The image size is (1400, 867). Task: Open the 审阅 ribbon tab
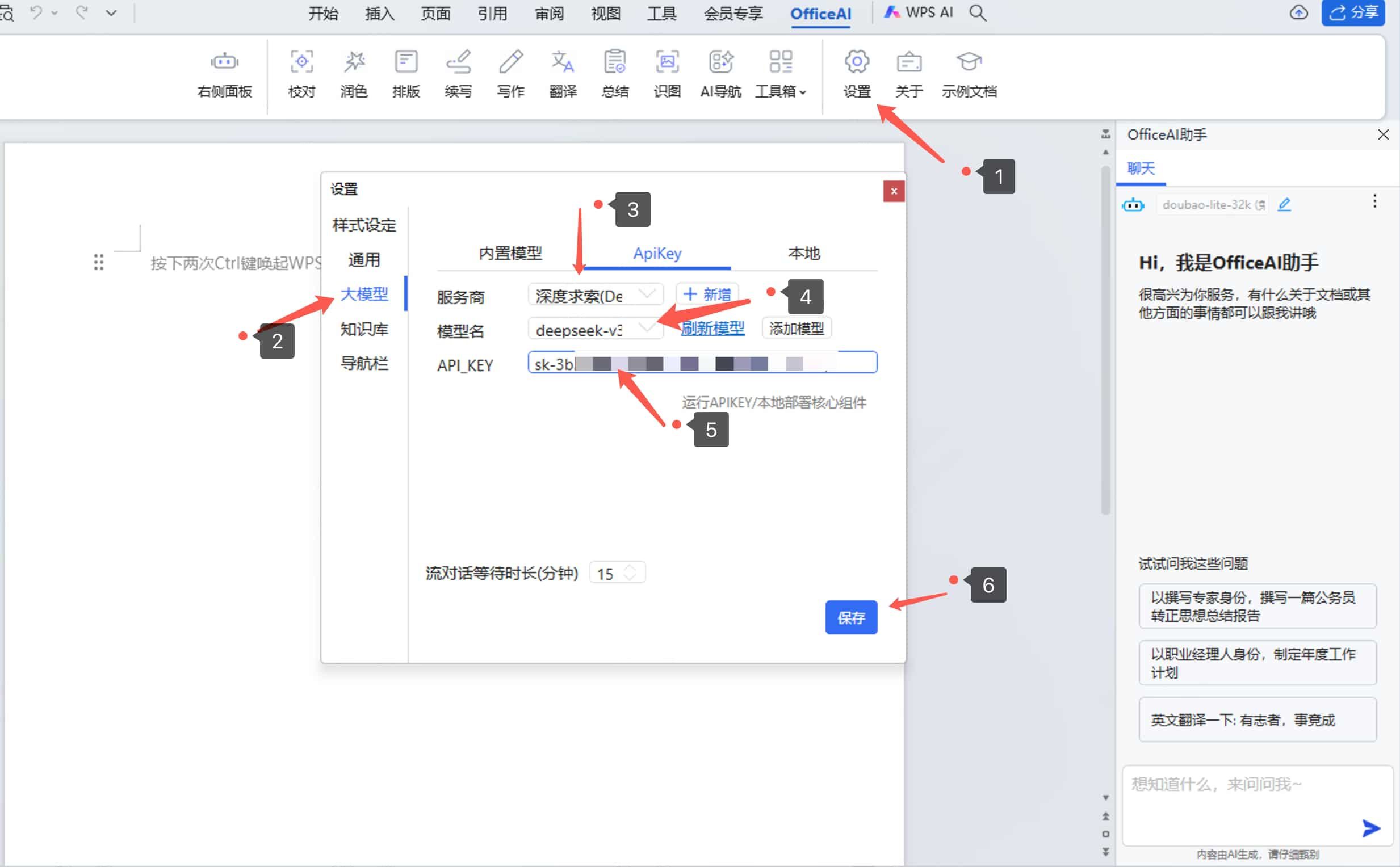tap(548, 12)
